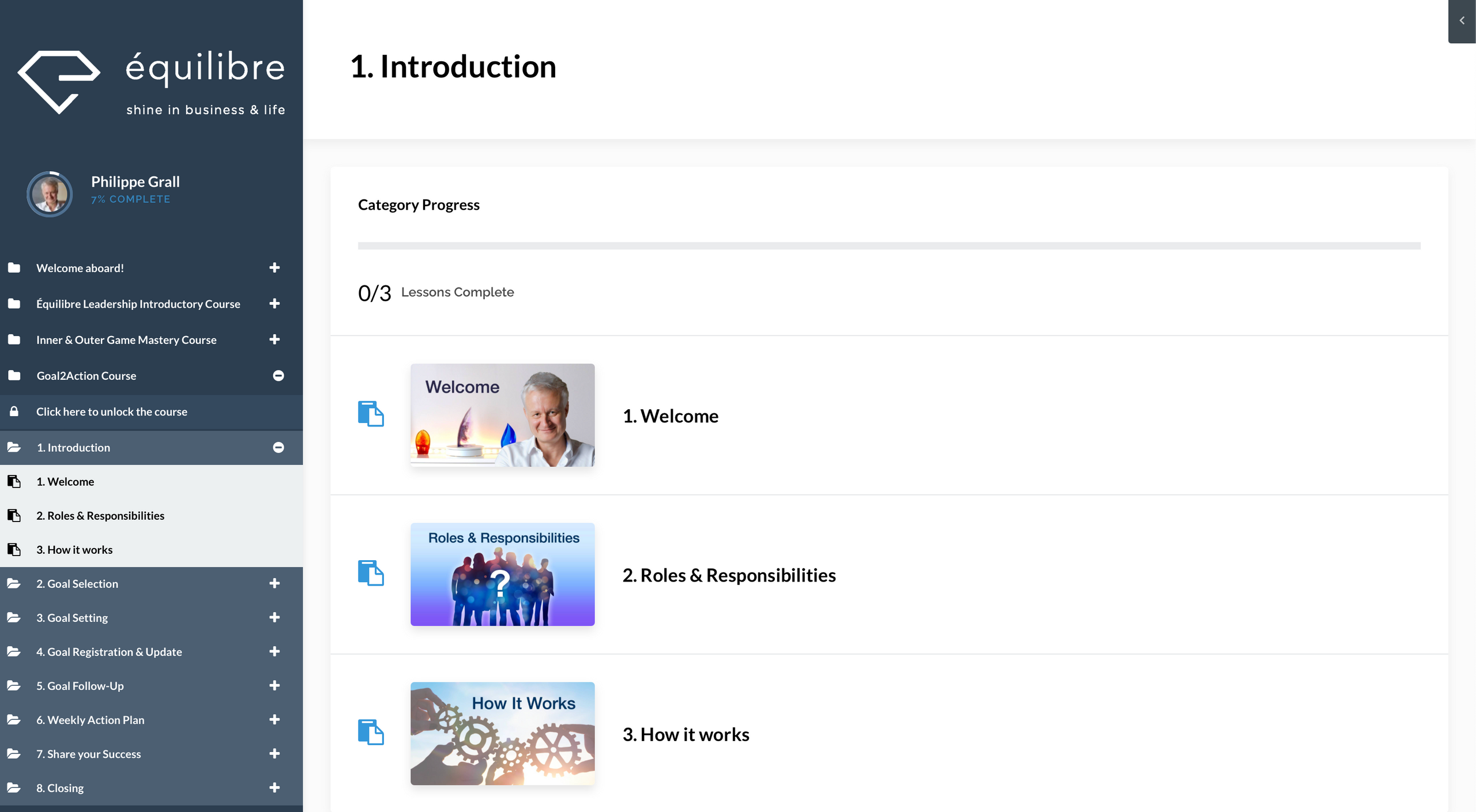Click here to unlock the course link

(x=112, y=411)
